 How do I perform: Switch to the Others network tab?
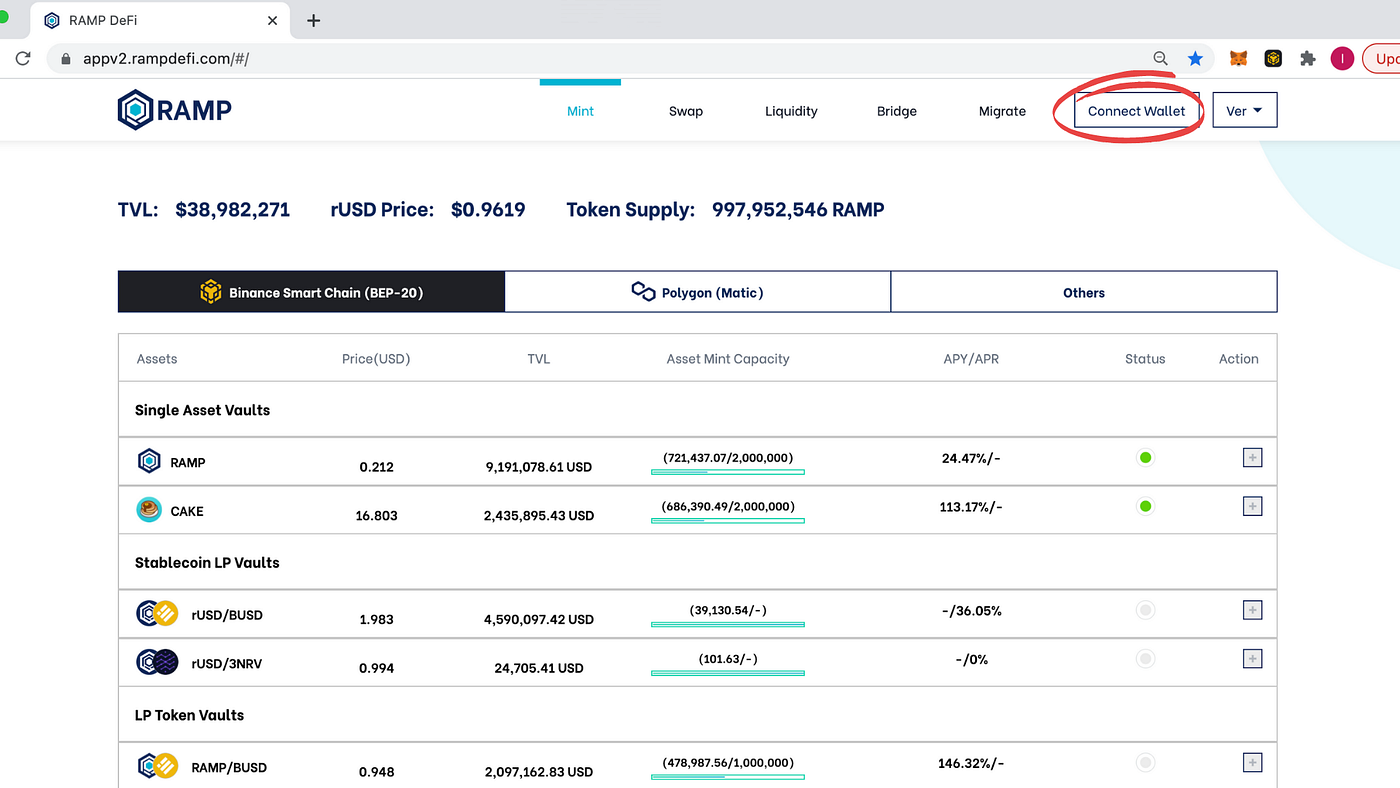[x=1084, y=292]
